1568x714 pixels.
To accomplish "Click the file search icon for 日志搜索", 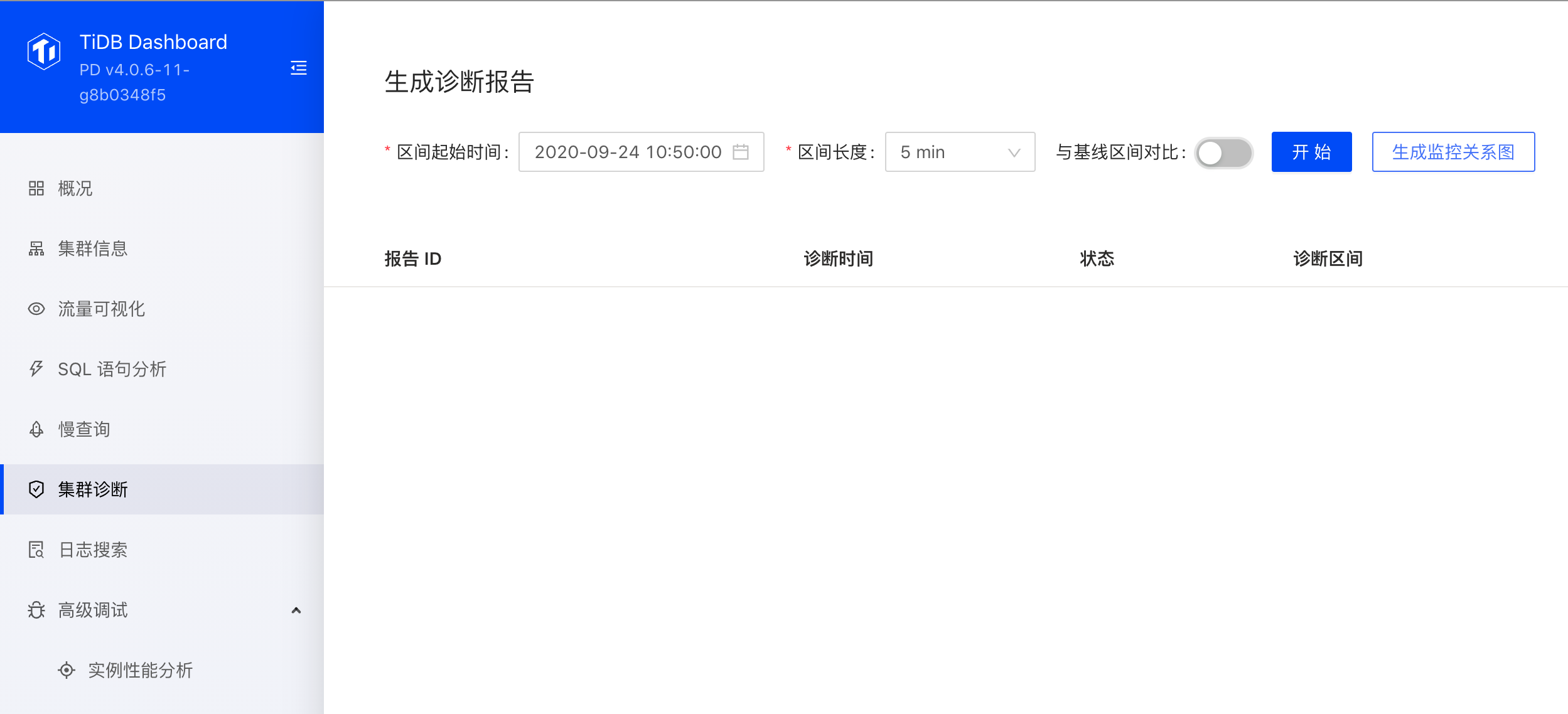I will pyautogui.click(x=36, y=550).
